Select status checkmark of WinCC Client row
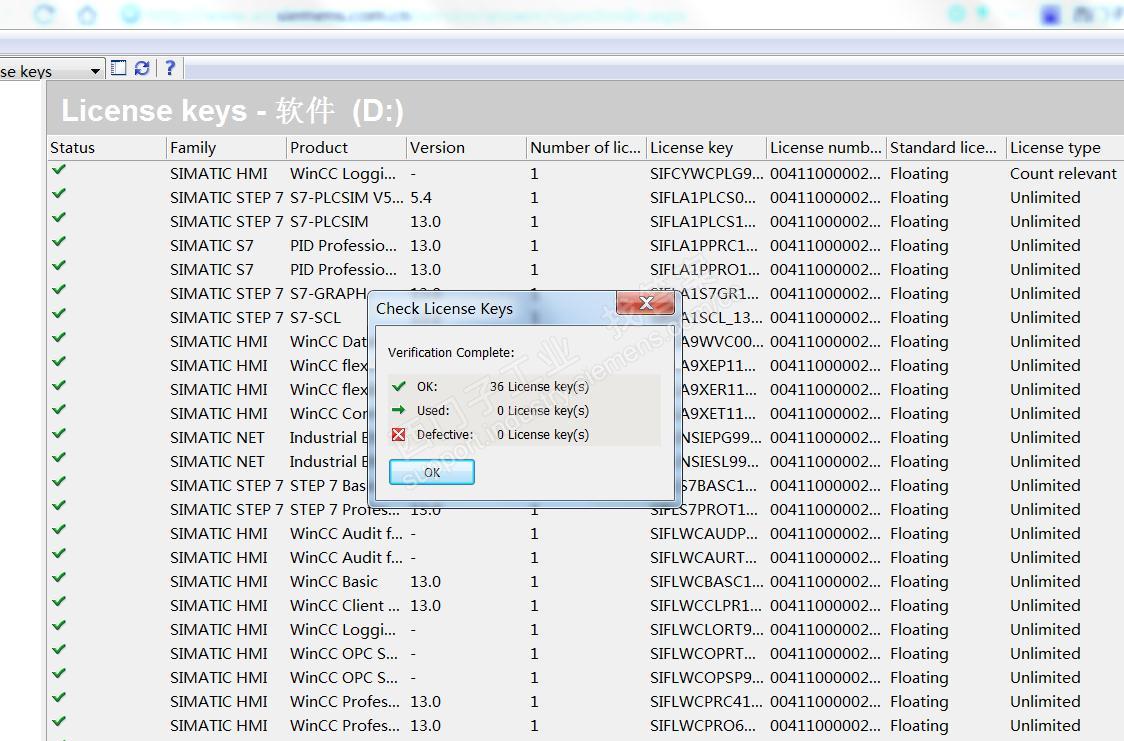The image size is (1124, 741). (59, 602)
